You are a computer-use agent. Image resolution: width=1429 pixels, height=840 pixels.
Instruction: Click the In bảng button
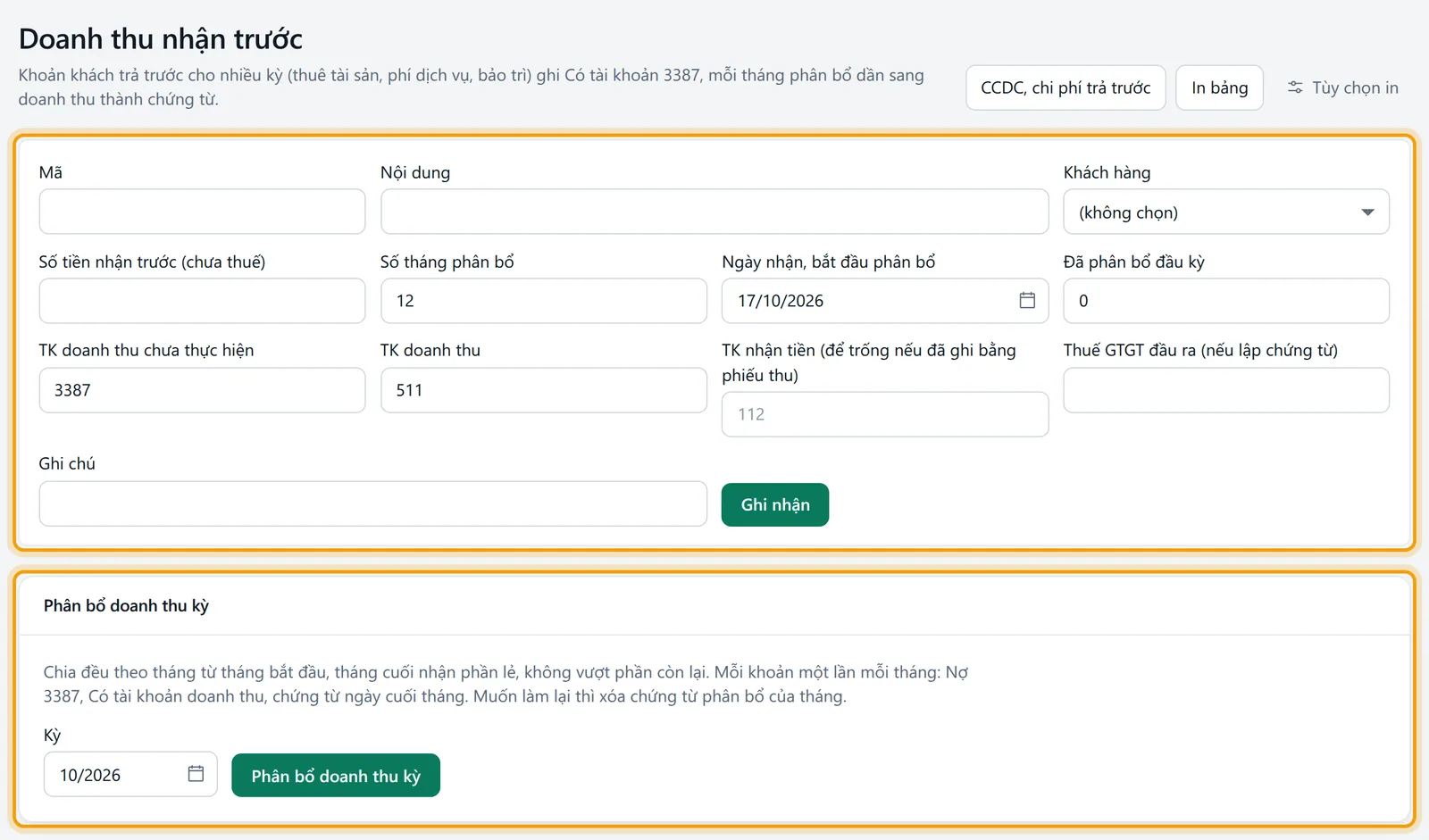1219,87
